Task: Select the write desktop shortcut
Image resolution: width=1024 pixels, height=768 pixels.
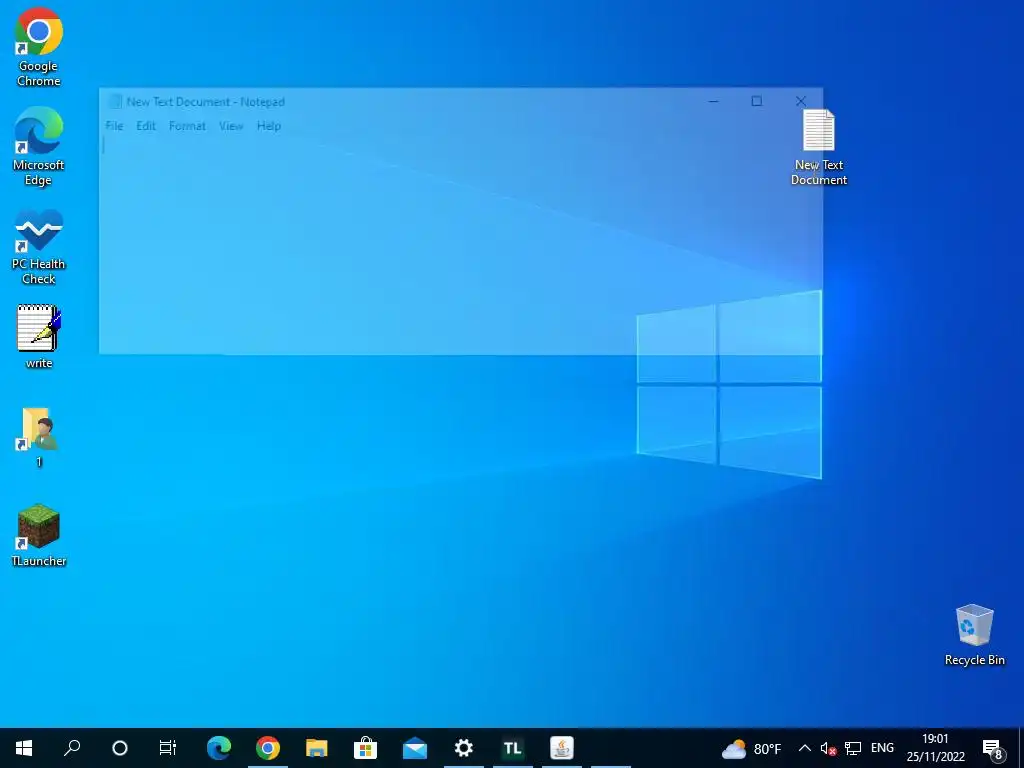Action: point(39,337)
